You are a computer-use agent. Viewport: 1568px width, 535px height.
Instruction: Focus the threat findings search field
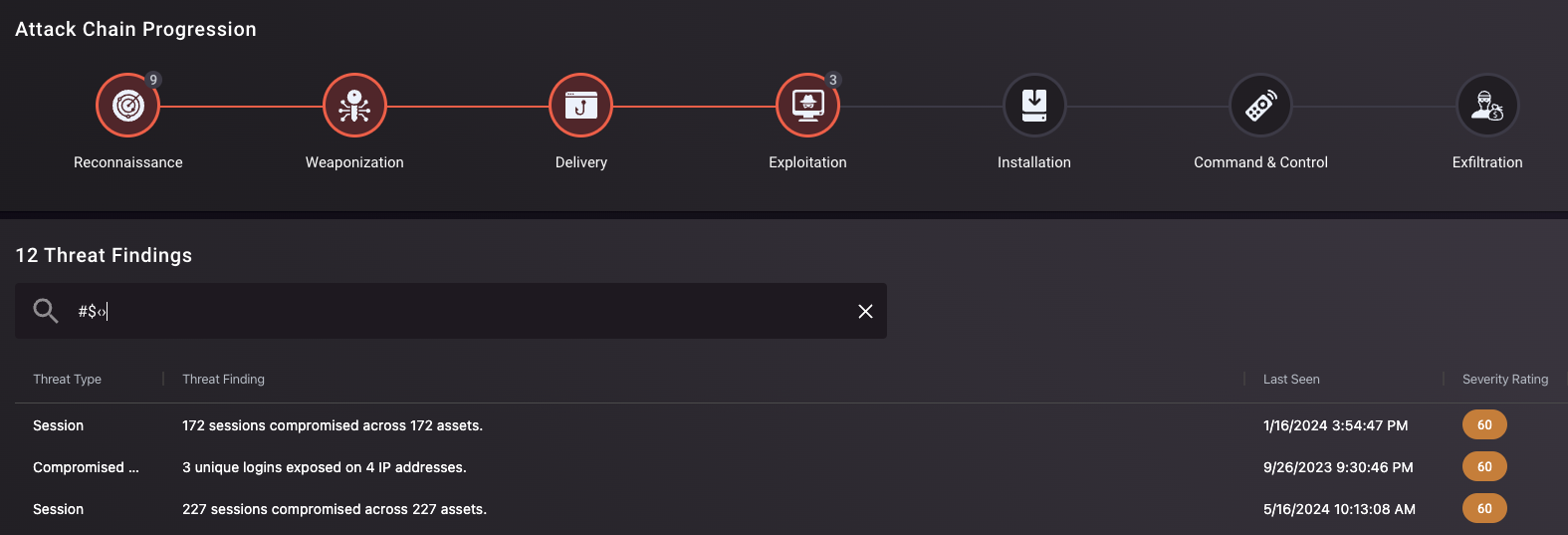451,311
